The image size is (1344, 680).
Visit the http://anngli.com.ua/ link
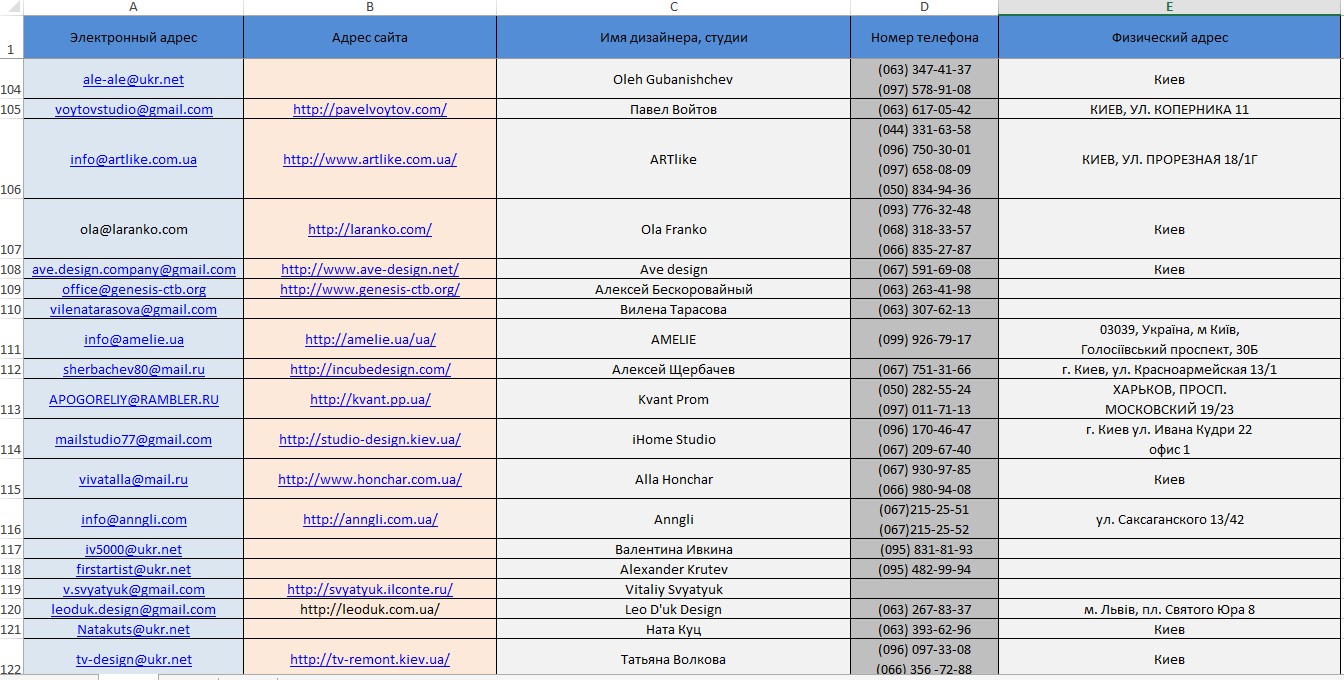370,520
